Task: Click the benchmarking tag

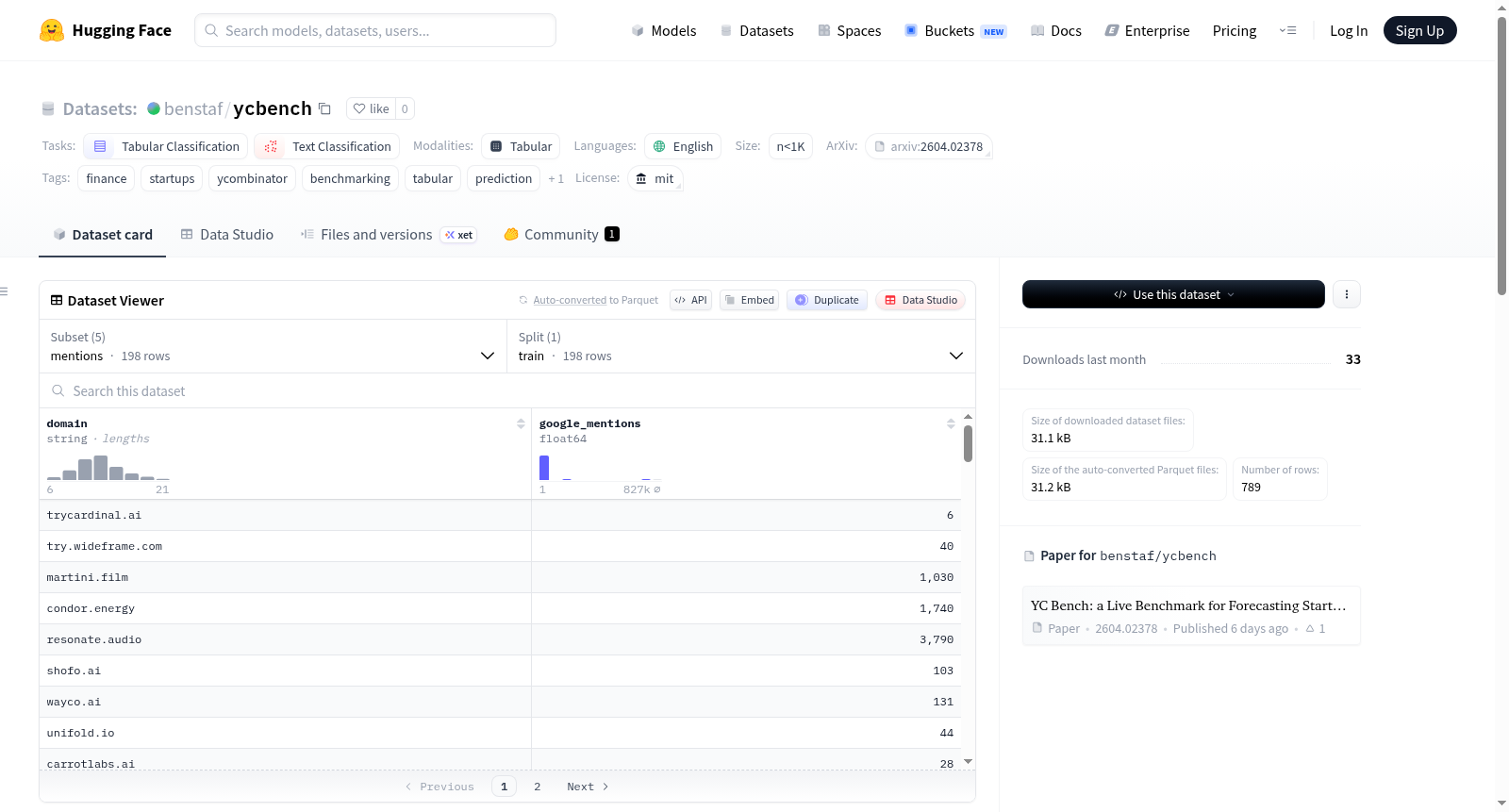Action: coord(350,178)
